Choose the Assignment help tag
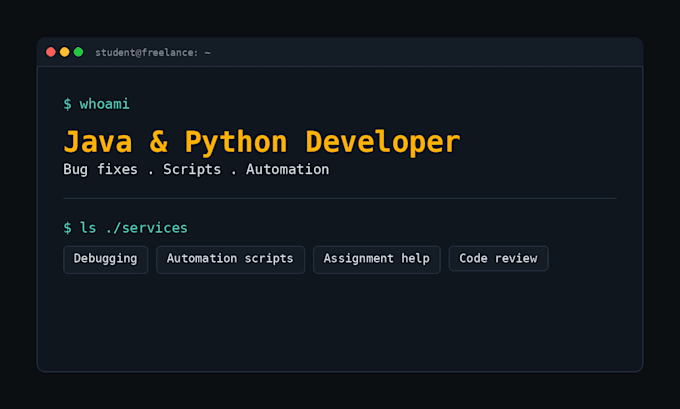Screen dimensions: 680x409 (x=377, y=259)
